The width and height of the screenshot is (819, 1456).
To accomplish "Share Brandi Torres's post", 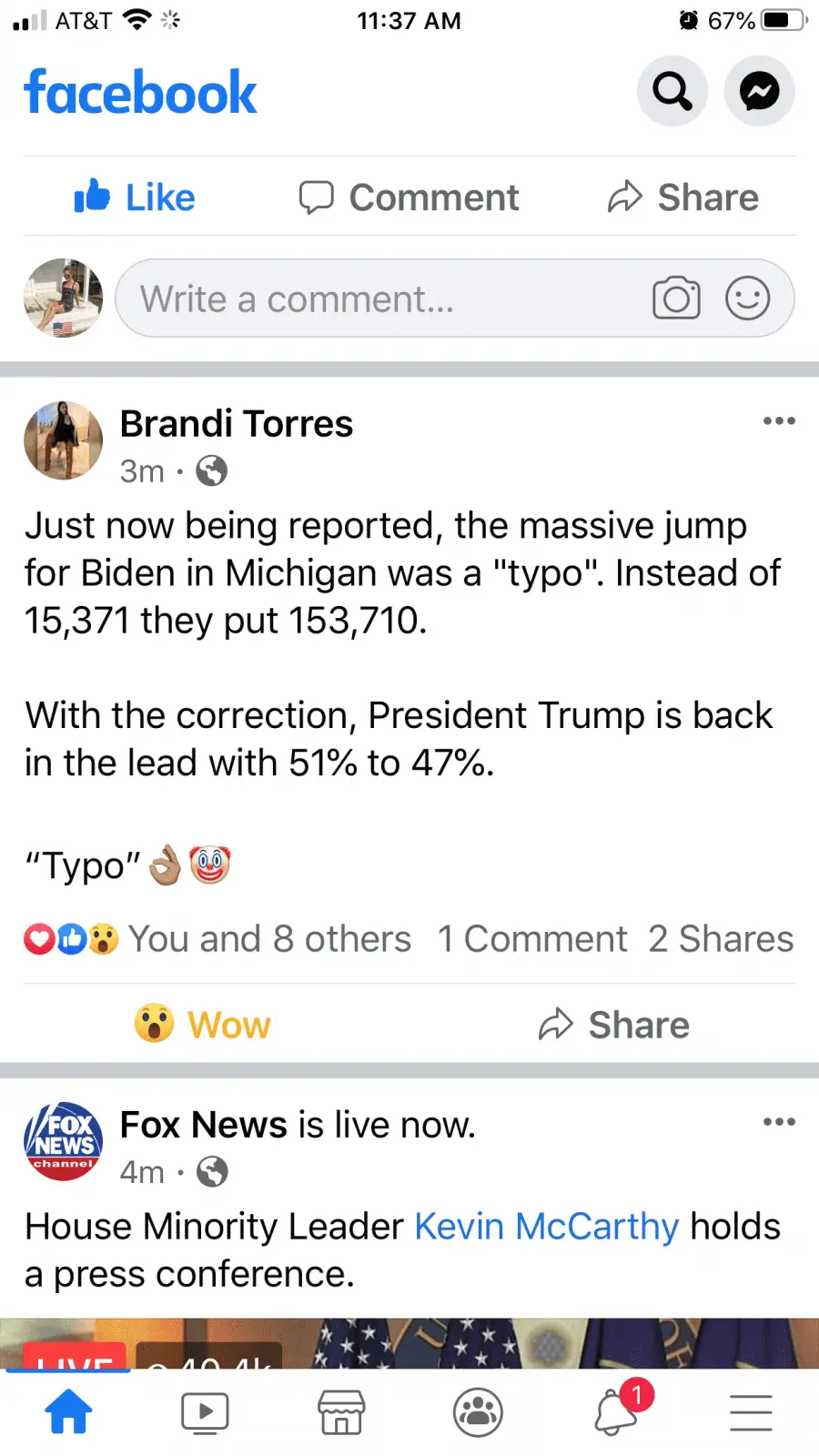I will tap(614, 1025).
